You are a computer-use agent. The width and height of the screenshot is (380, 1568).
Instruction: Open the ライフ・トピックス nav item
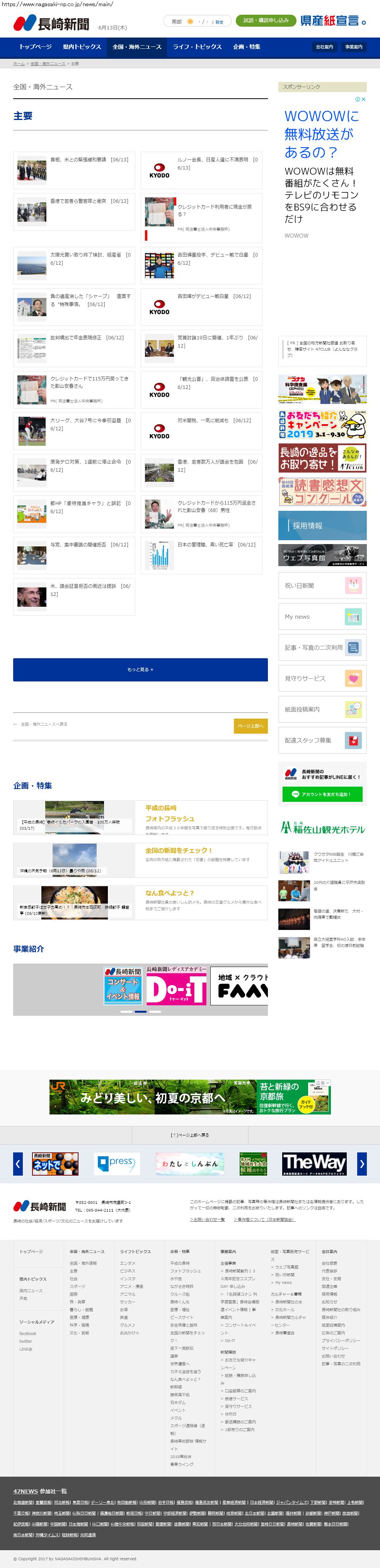(197, 47)
